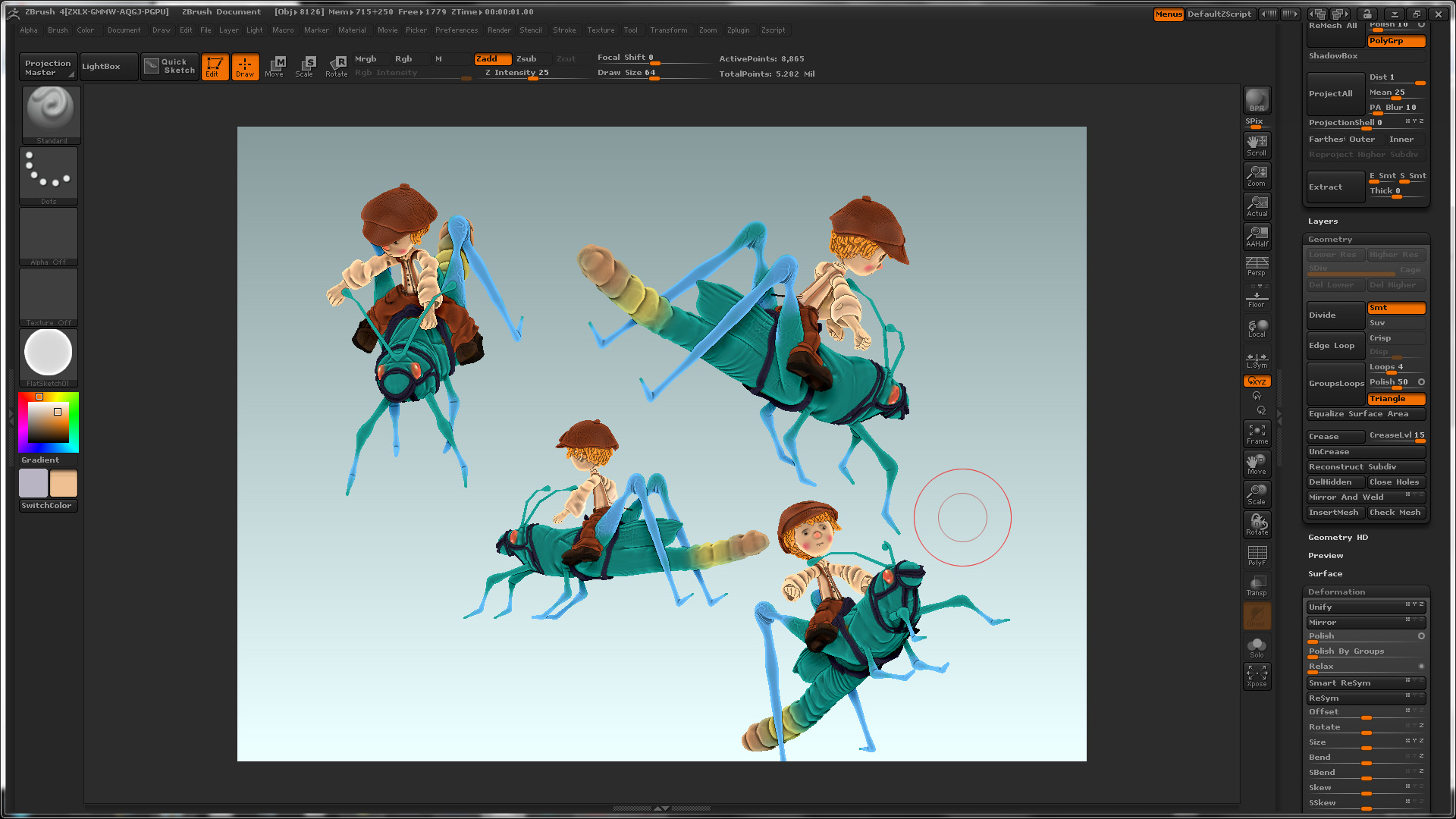Click the Frame view icon
Viewport: 1456px width, 819px height.
[1257, 433]
